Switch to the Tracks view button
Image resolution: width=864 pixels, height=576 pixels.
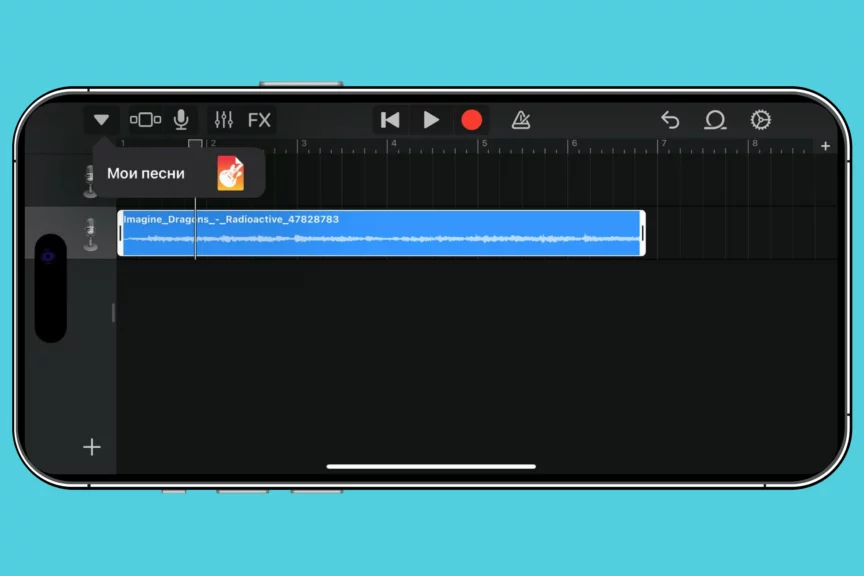(145, 120)
